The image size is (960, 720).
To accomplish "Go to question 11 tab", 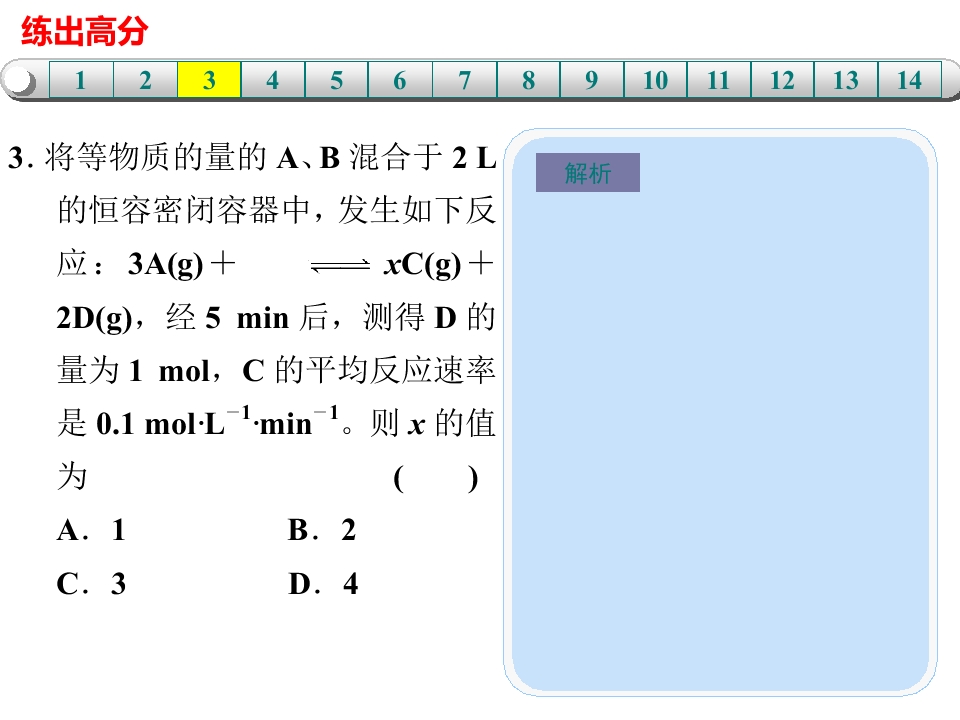I will pos(719,80).
